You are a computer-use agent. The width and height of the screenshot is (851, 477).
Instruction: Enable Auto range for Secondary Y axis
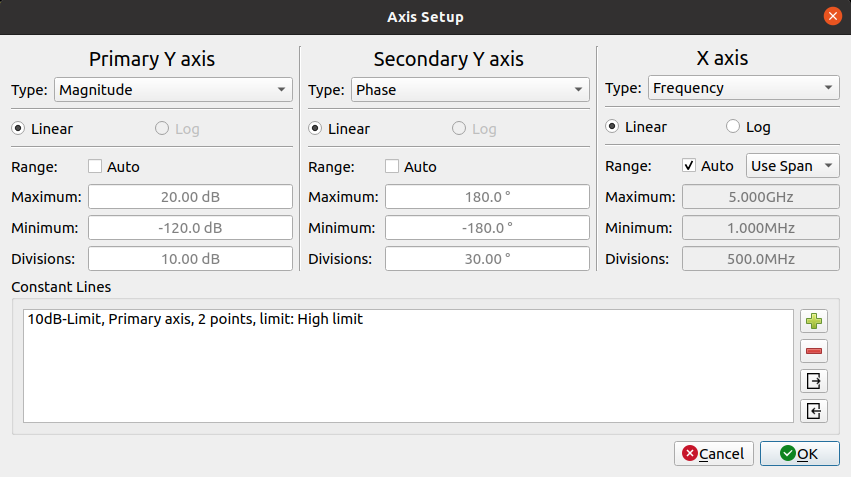(393, 167)
